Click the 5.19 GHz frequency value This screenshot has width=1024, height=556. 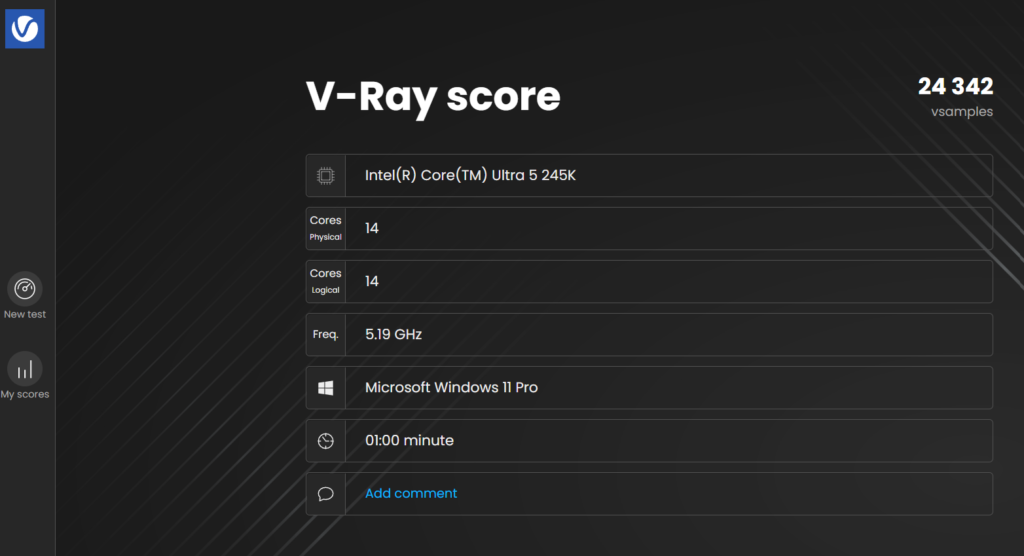tap(393, 335)
